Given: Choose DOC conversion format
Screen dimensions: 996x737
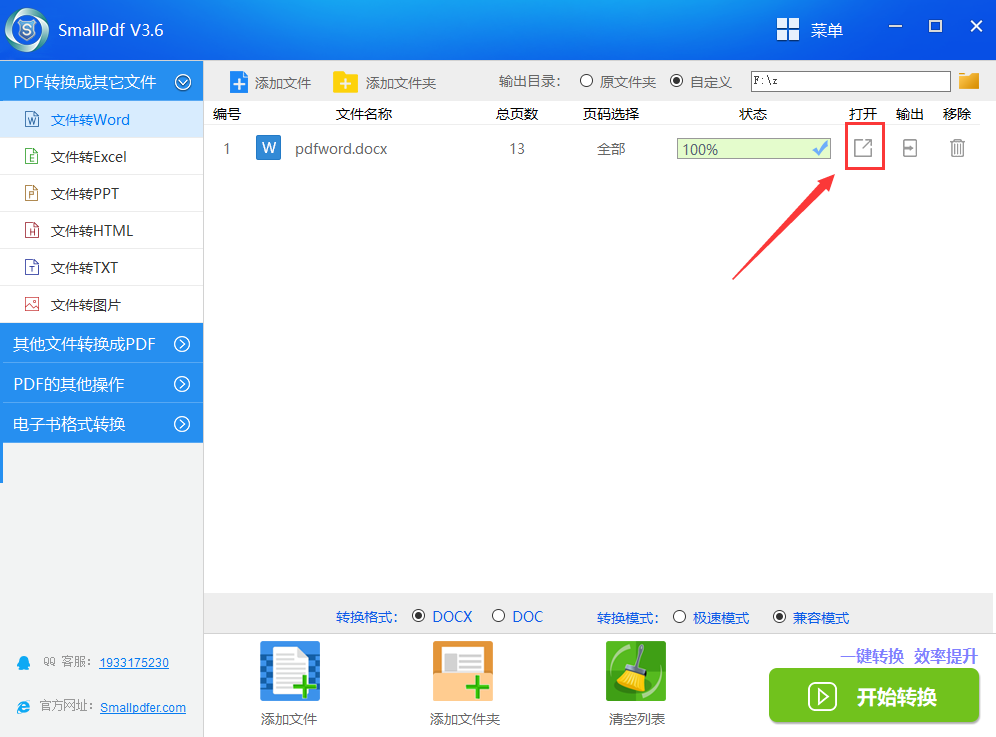Looking at the screenshot, I should [498, 616].
